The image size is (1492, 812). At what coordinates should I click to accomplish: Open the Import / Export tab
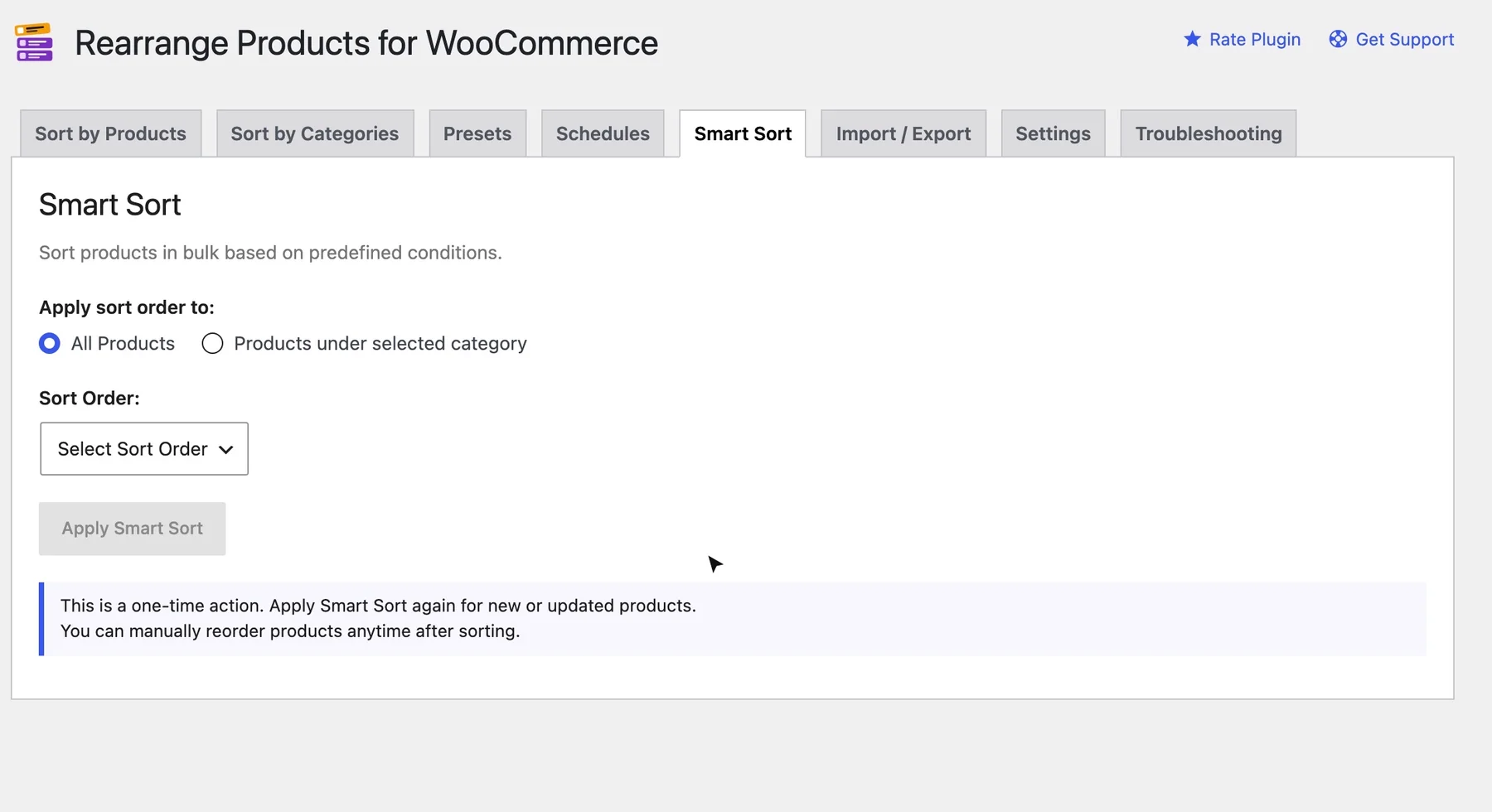(903, 133)
